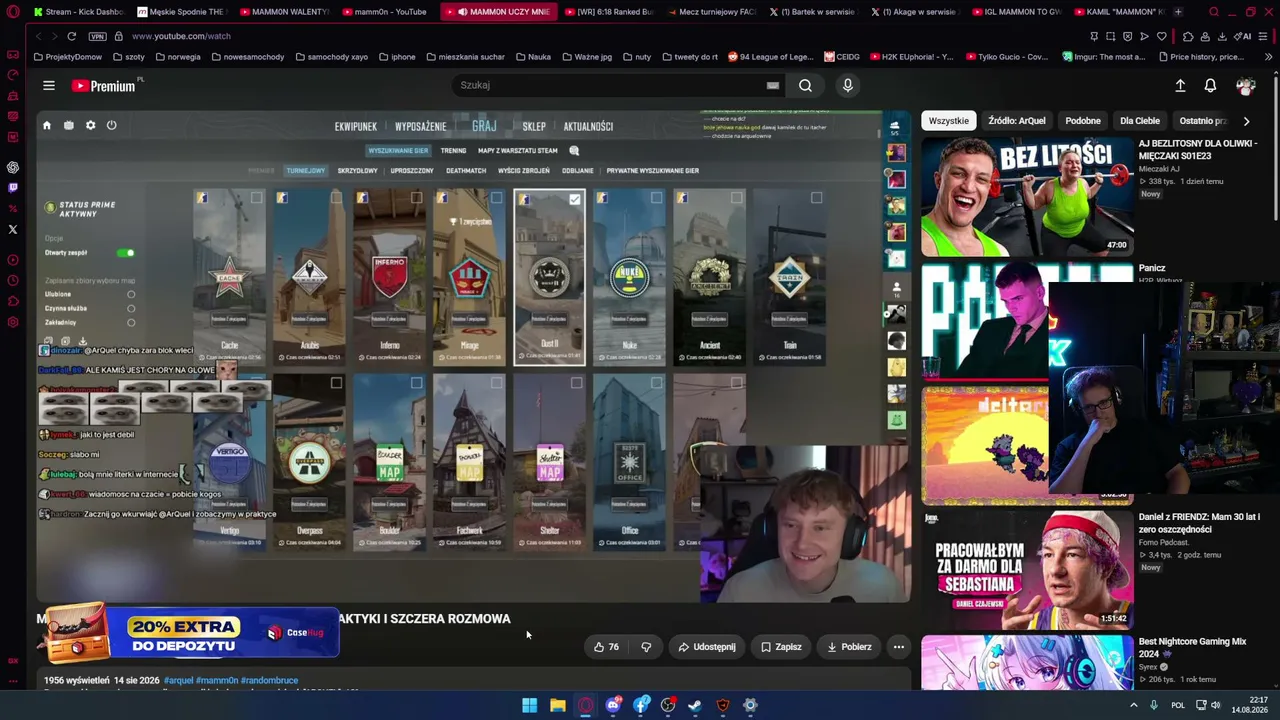Check the Train map checkbox

click(816, 198)
